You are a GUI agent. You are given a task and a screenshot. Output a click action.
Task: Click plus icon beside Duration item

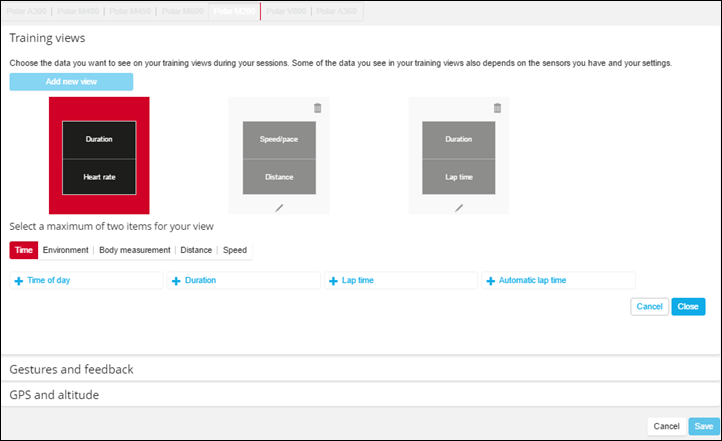[x=176, y=281]
